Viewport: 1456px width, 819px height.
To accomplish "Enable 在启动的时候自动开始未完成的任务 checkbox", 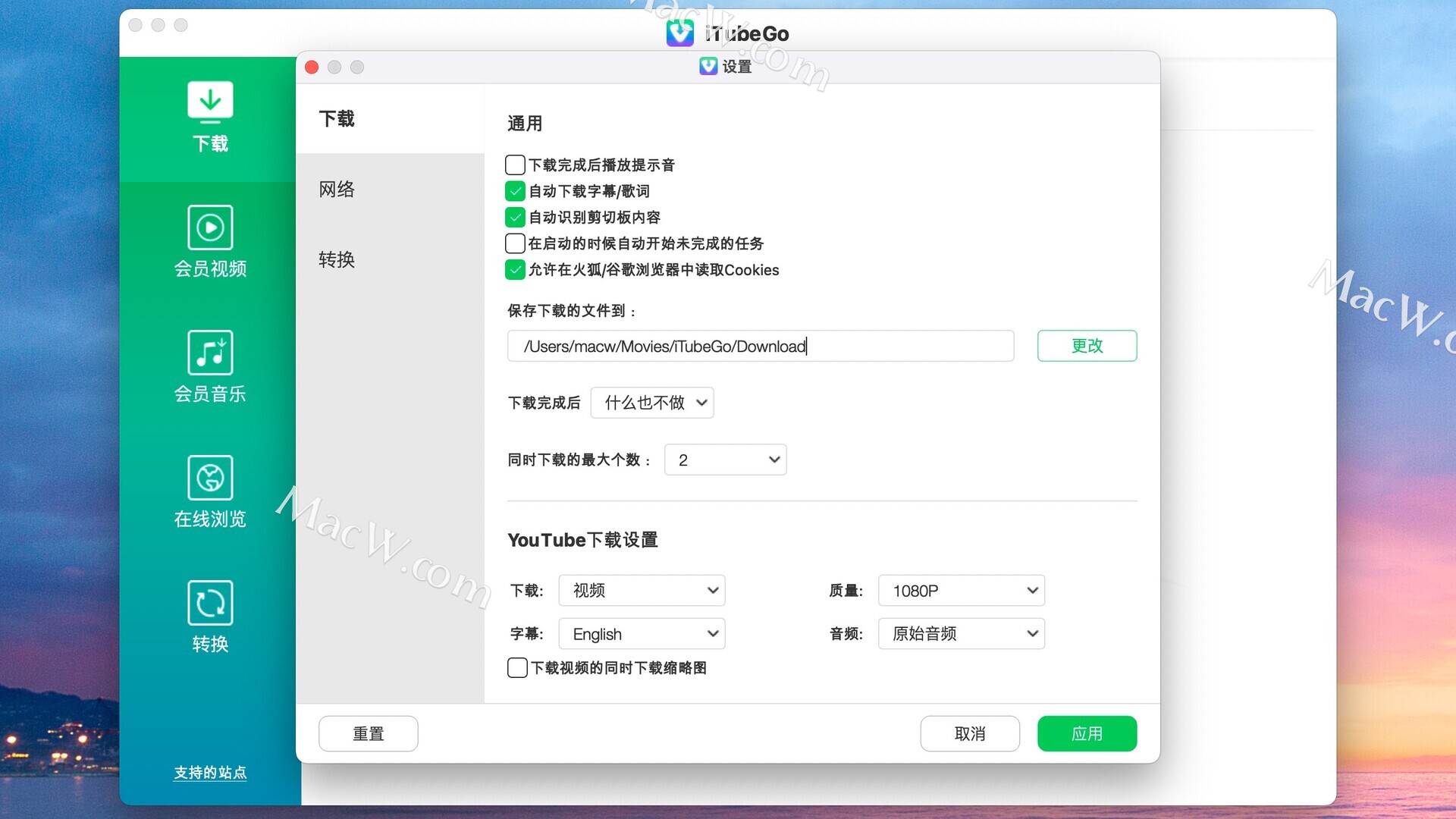I will [515, 243].
